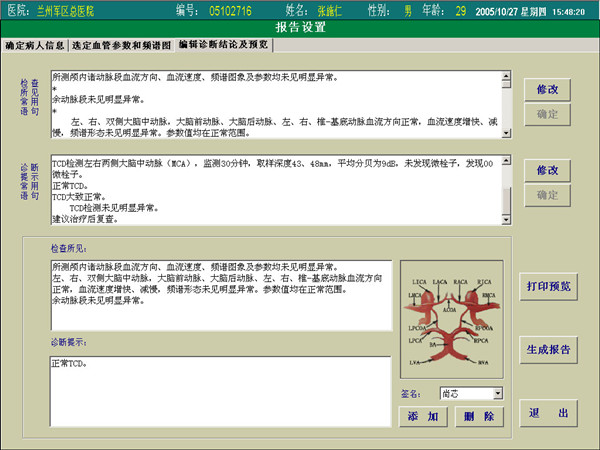Viewport: 600px width, 450px height.
Task: Click the 生成报告 generate report button
Action: [x=547, y=350]
